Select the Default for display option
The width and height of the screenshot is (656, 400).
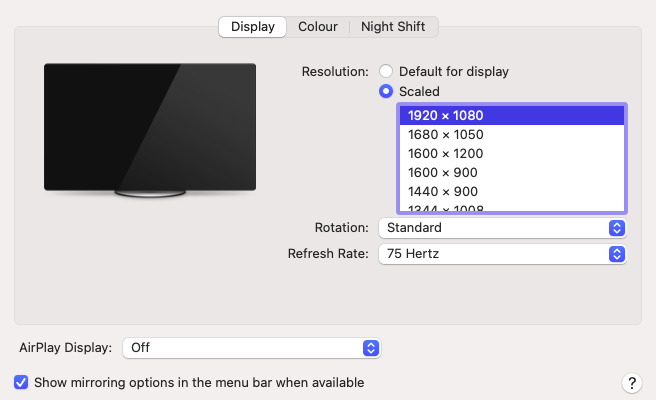pyautogui.click(x=386, y=72)
